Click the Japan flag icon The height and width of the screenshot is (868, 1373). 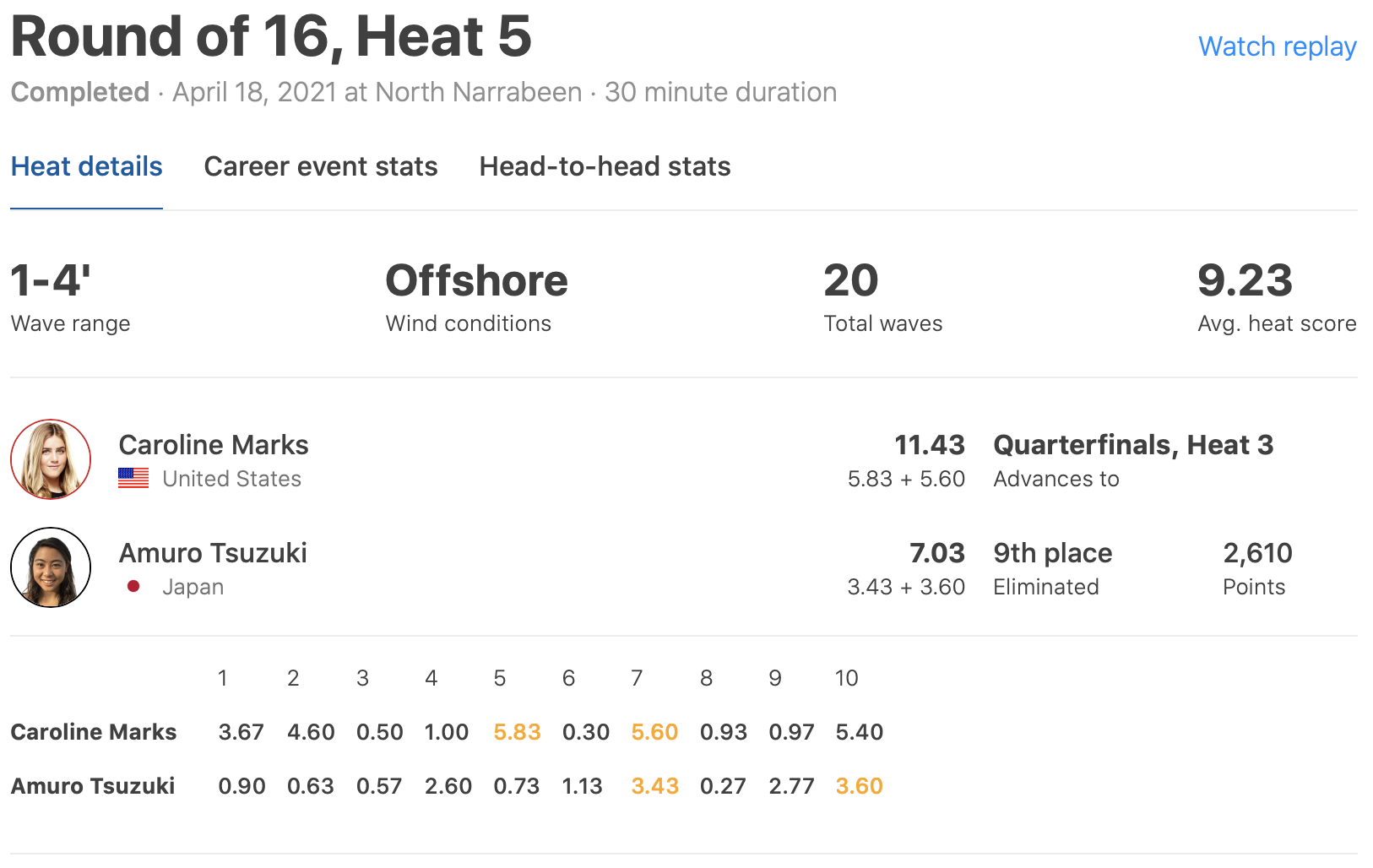(133, 587)
